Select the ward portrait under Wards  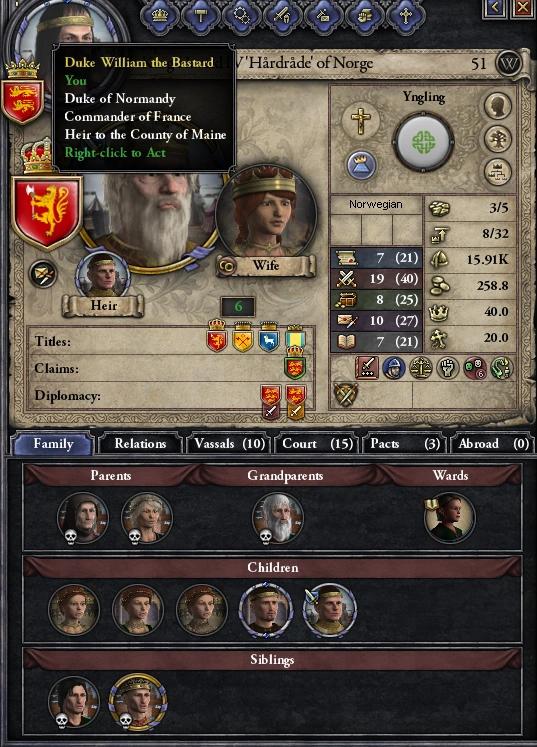click(449, 518)
